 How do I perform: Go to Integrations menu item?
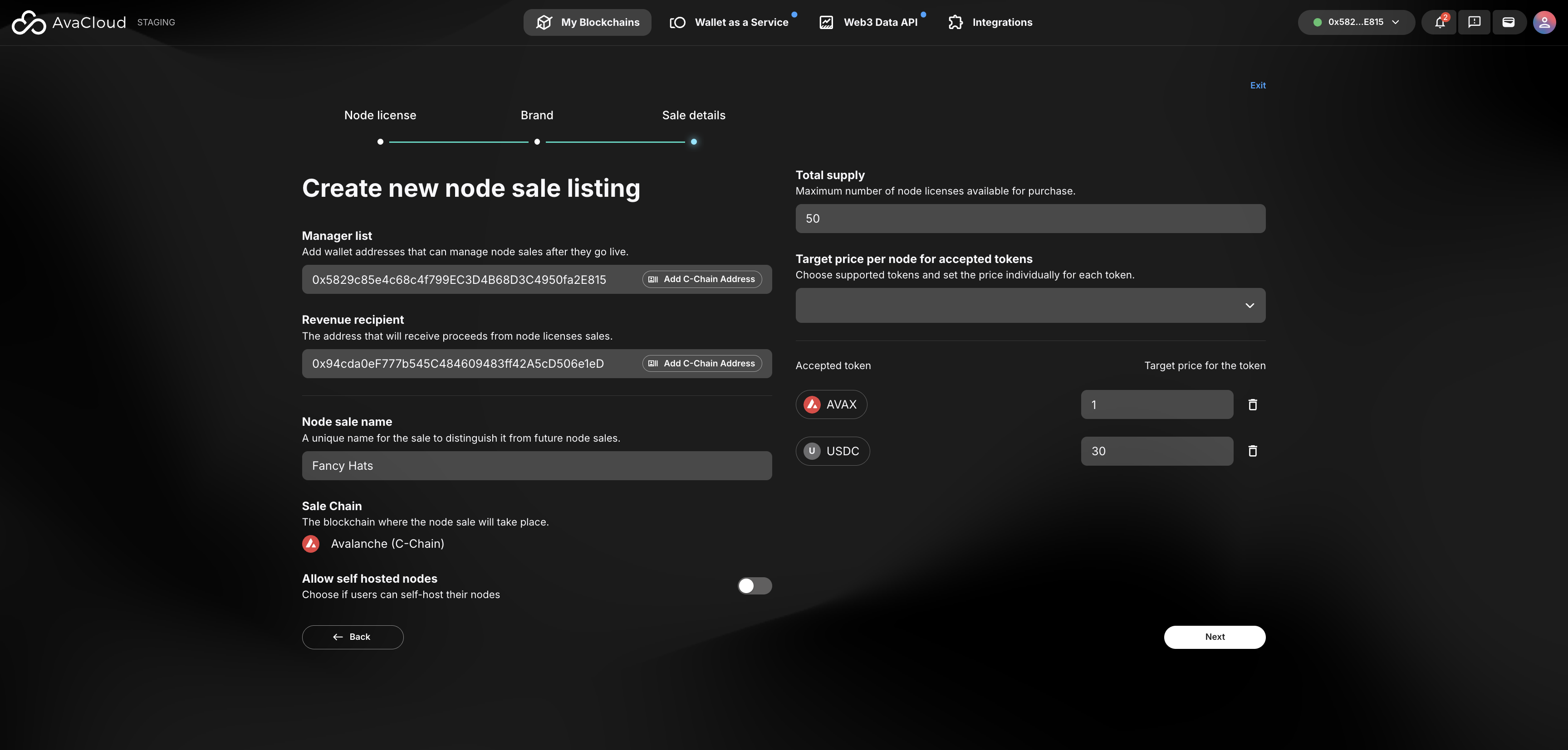[x=990, y=23]
